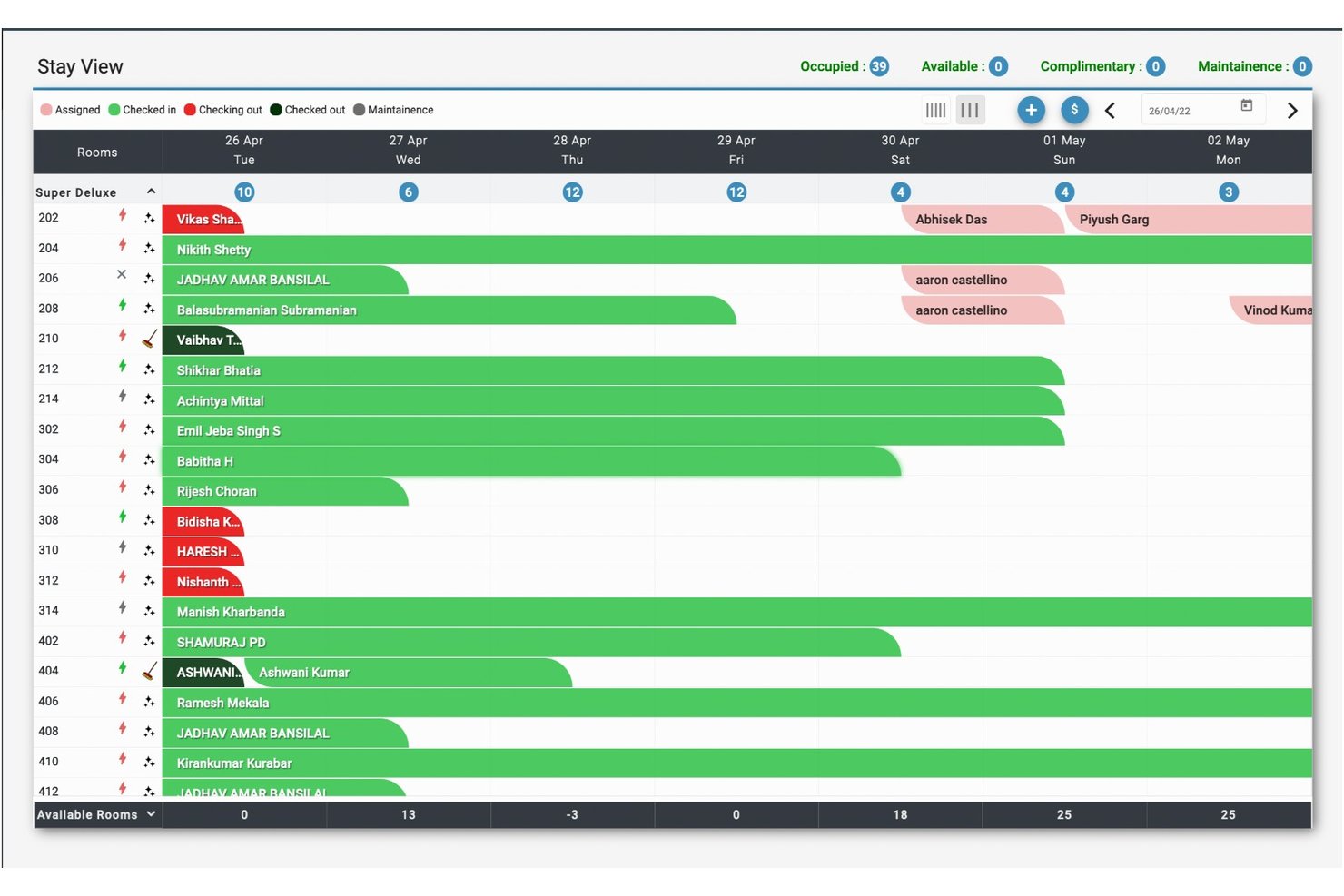
Task: Click the green lightning bolt for room 208
Action: pyautogui.click(x=123, y=305)
